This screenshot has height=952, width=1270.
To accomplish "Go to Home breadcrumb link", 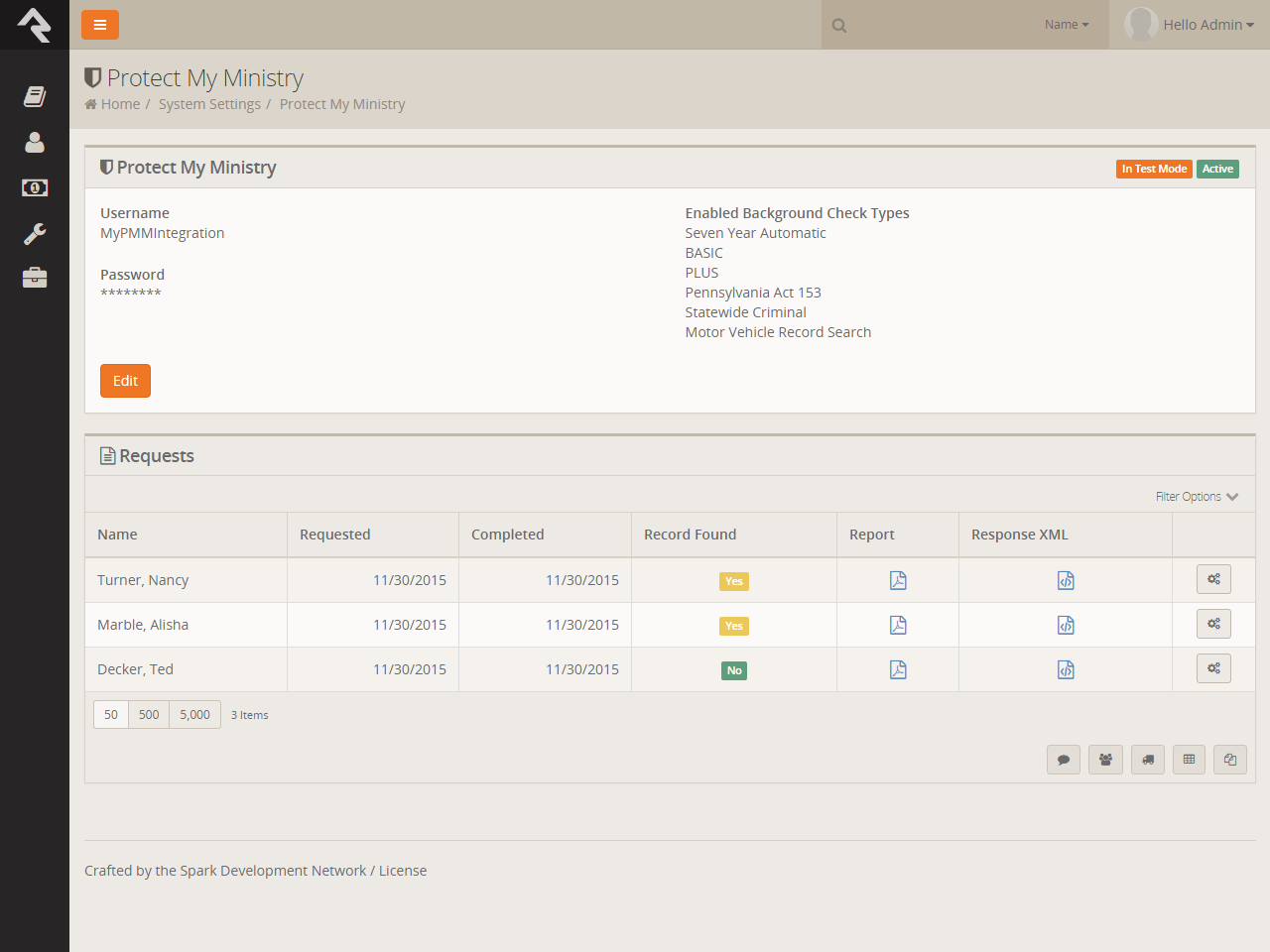I will (120, 104).
